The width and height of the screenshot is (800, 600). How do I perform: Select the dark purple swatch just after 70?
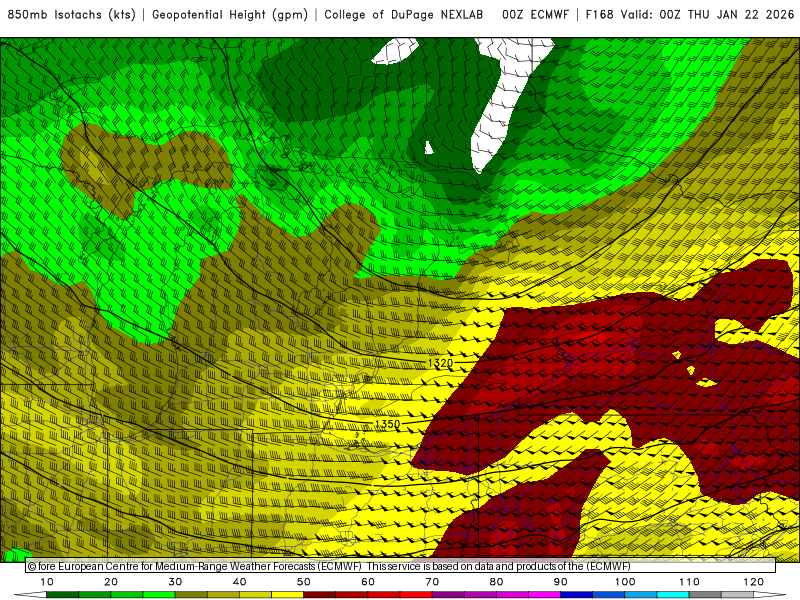pos(448,595)
